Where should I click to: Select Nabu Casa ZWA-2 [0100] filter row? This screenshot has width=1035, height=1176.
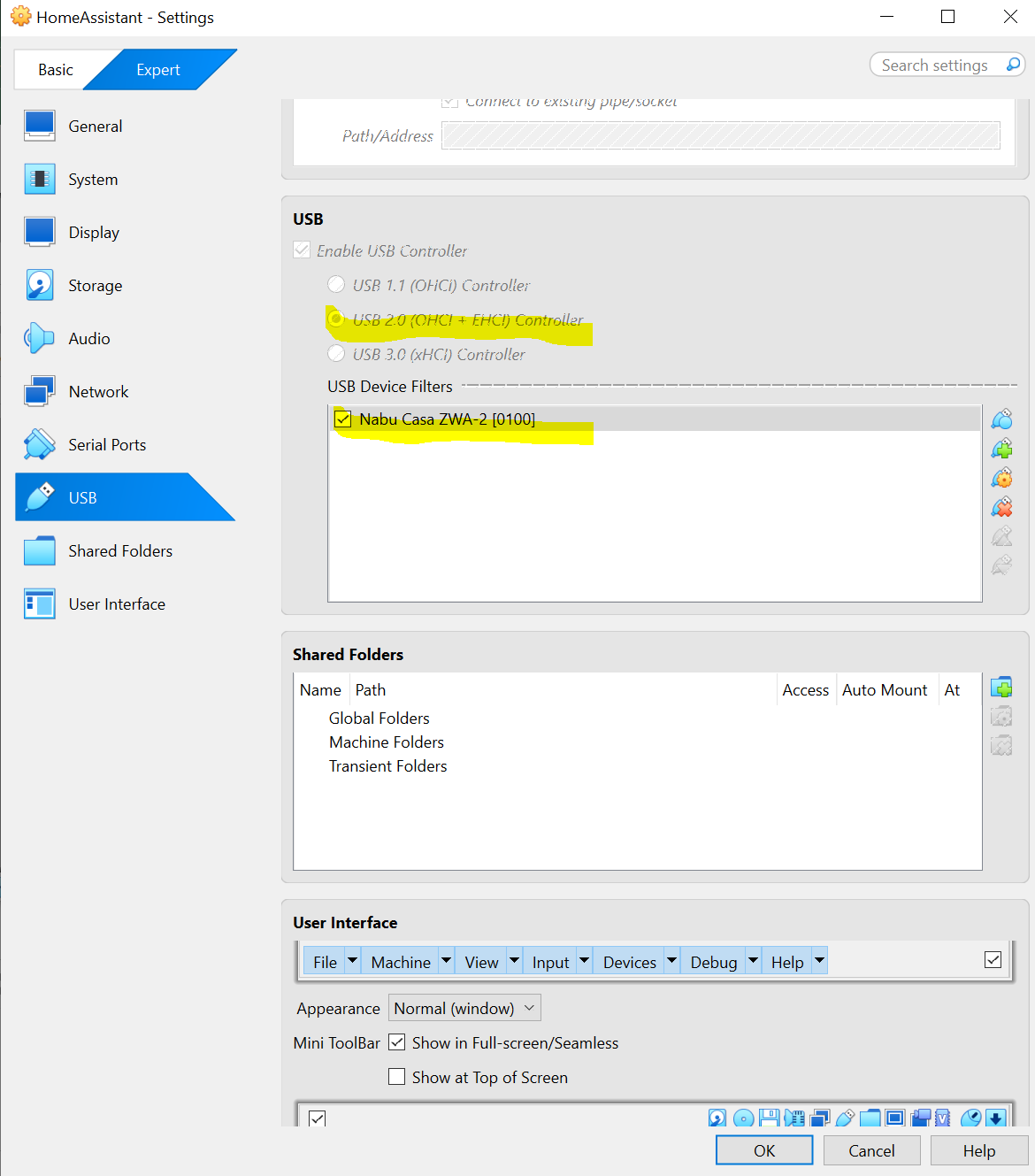[x=655, y=419]
